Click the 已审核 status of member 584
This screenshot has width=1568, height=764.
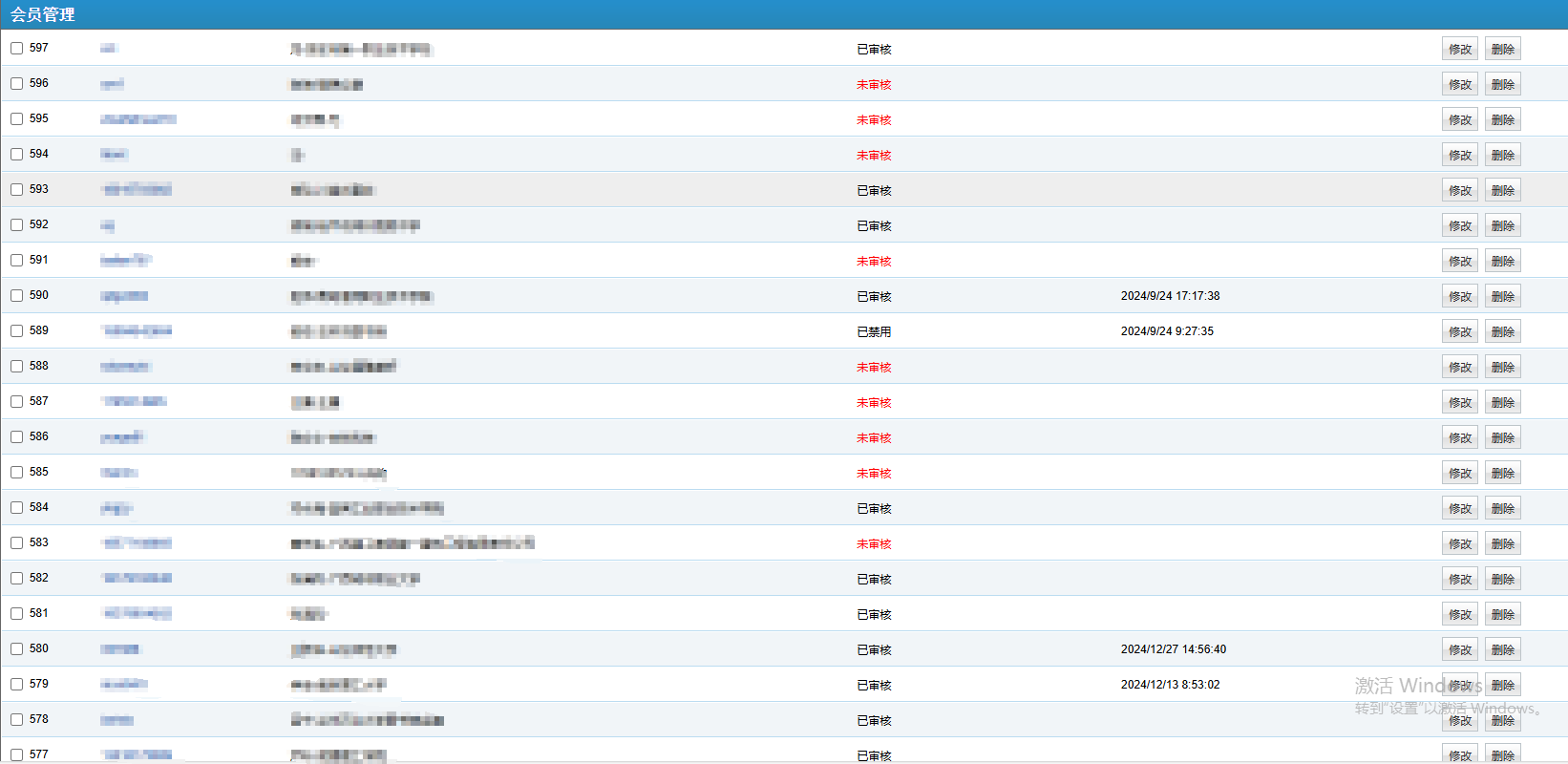point(873,509)
